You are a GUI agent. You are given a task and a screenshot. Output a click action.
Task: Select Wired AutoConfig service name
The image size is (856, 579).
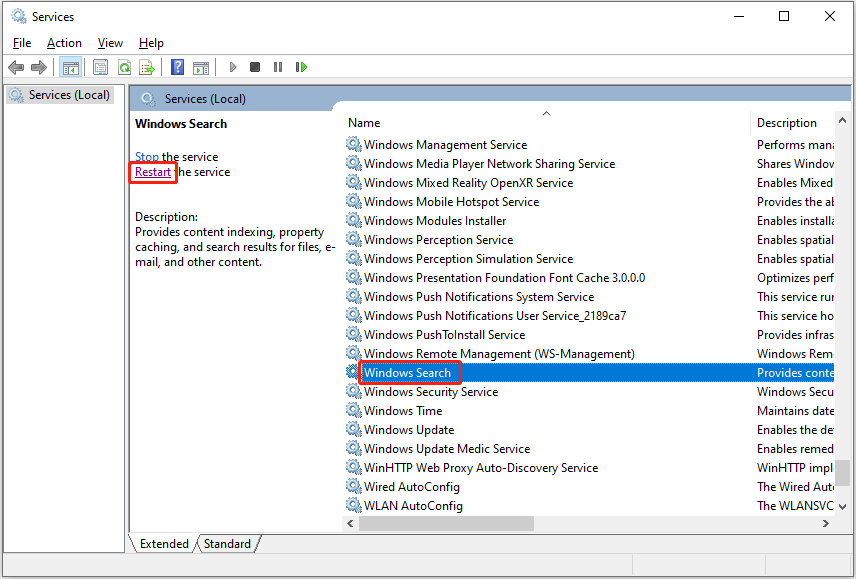[x=412, y=486]
